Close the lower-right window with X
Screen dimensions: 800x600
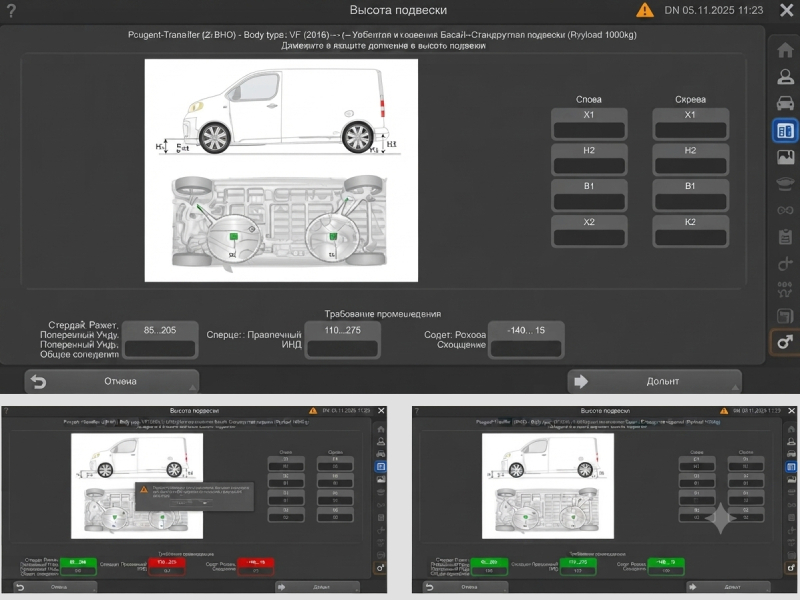point(792,410)
